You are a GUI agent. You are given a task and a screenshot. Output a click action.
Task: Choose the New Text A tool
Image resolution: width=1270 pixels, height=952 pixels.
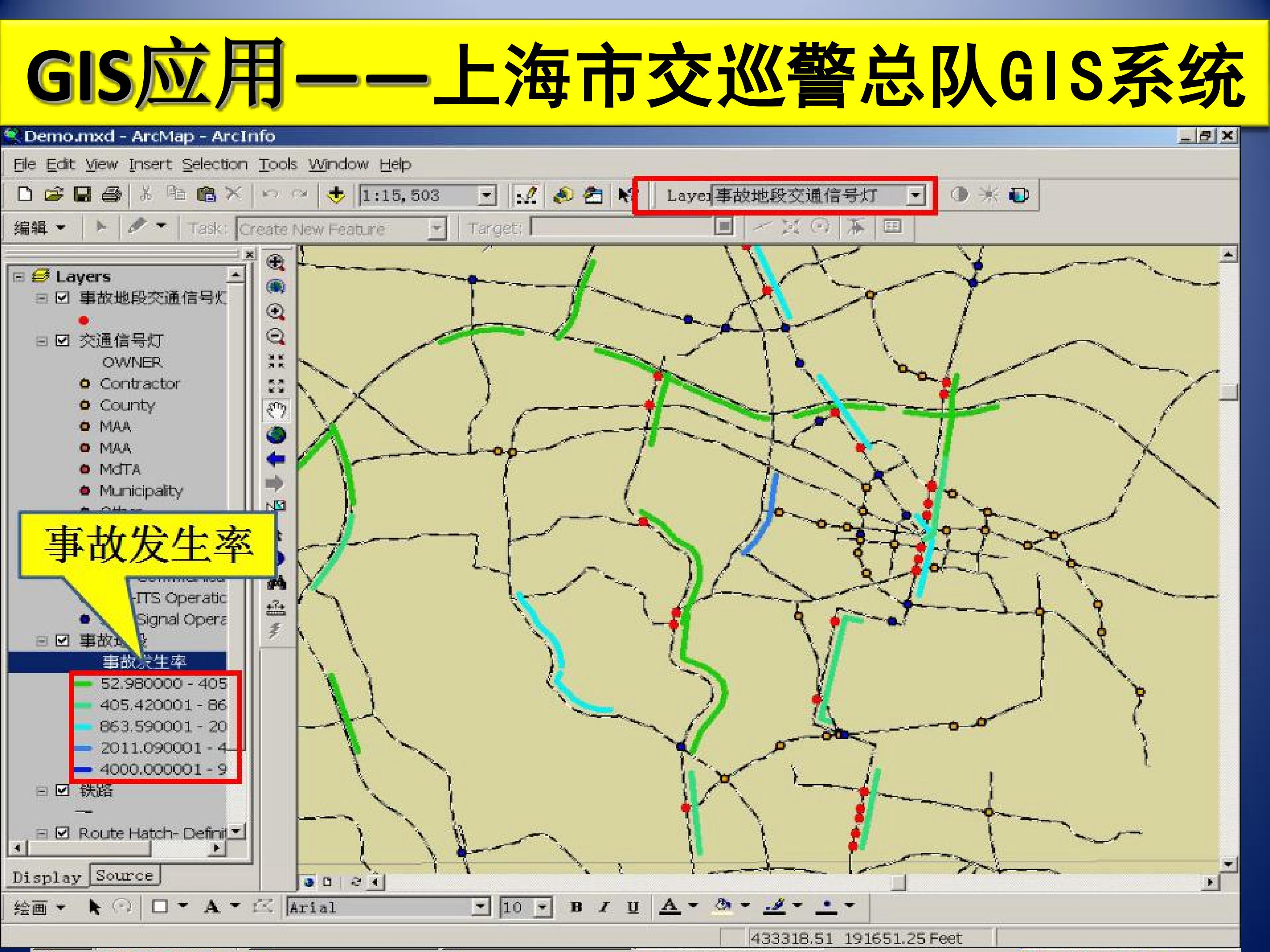[x=211, y=907]
